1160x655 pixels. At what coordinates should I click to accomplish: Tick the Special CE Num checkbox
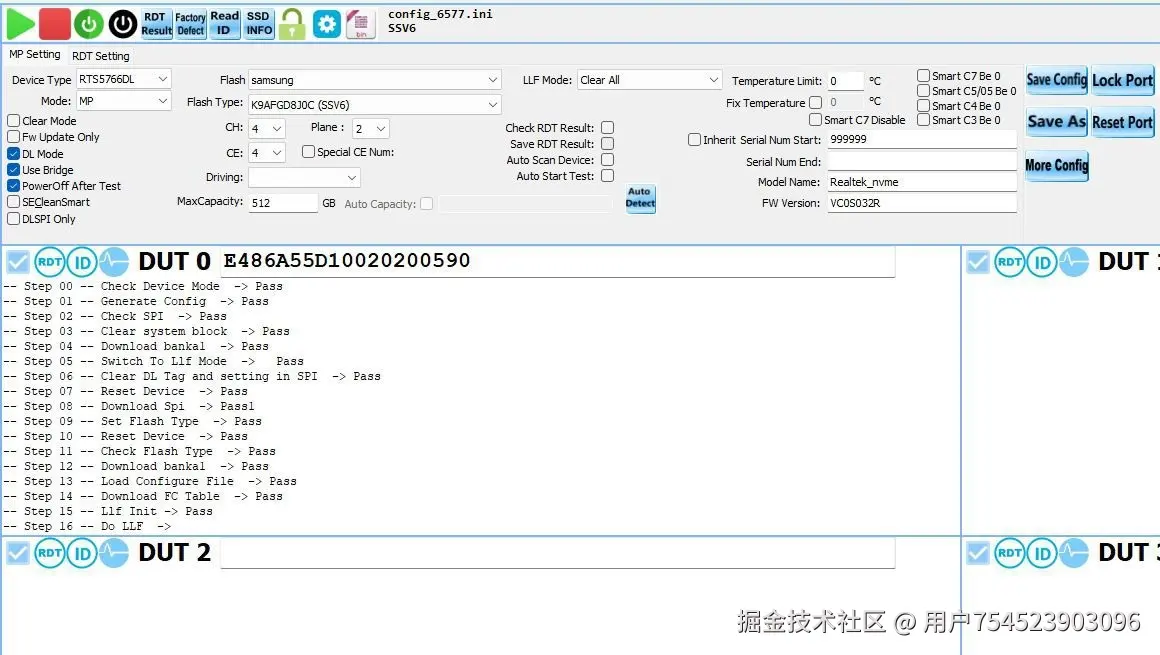308,152
